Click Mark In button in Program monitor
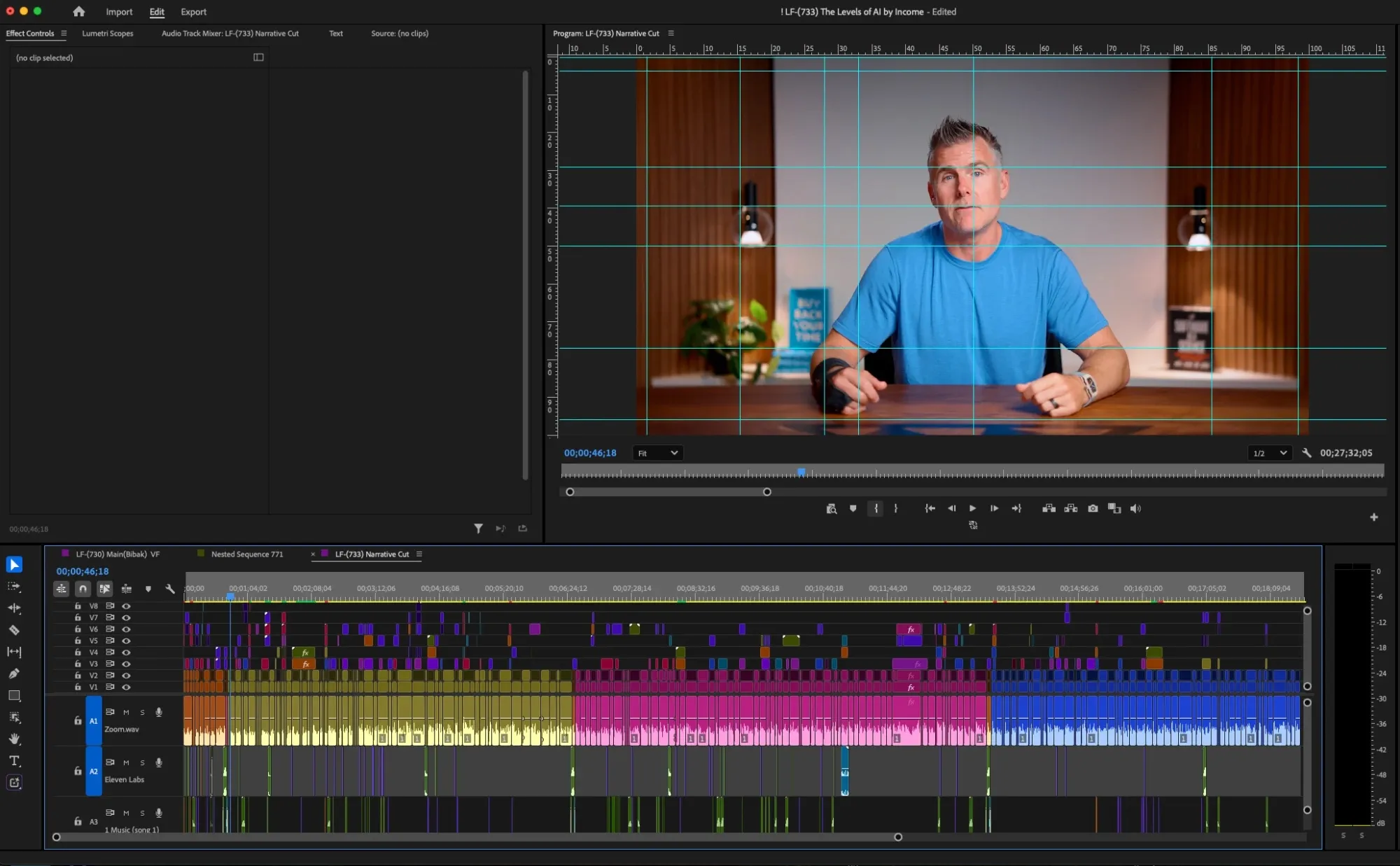Image resolution: width=1400 pixels, height=866 pixels. (x=876, y=509)
